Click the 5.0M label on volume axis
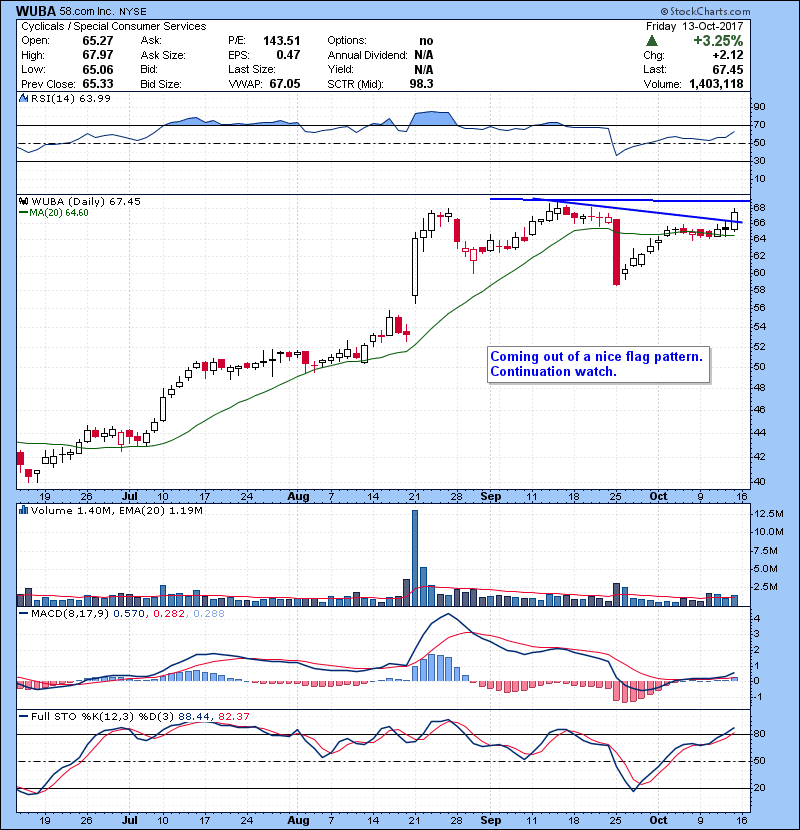800x830 pixels. pos(766,569)
